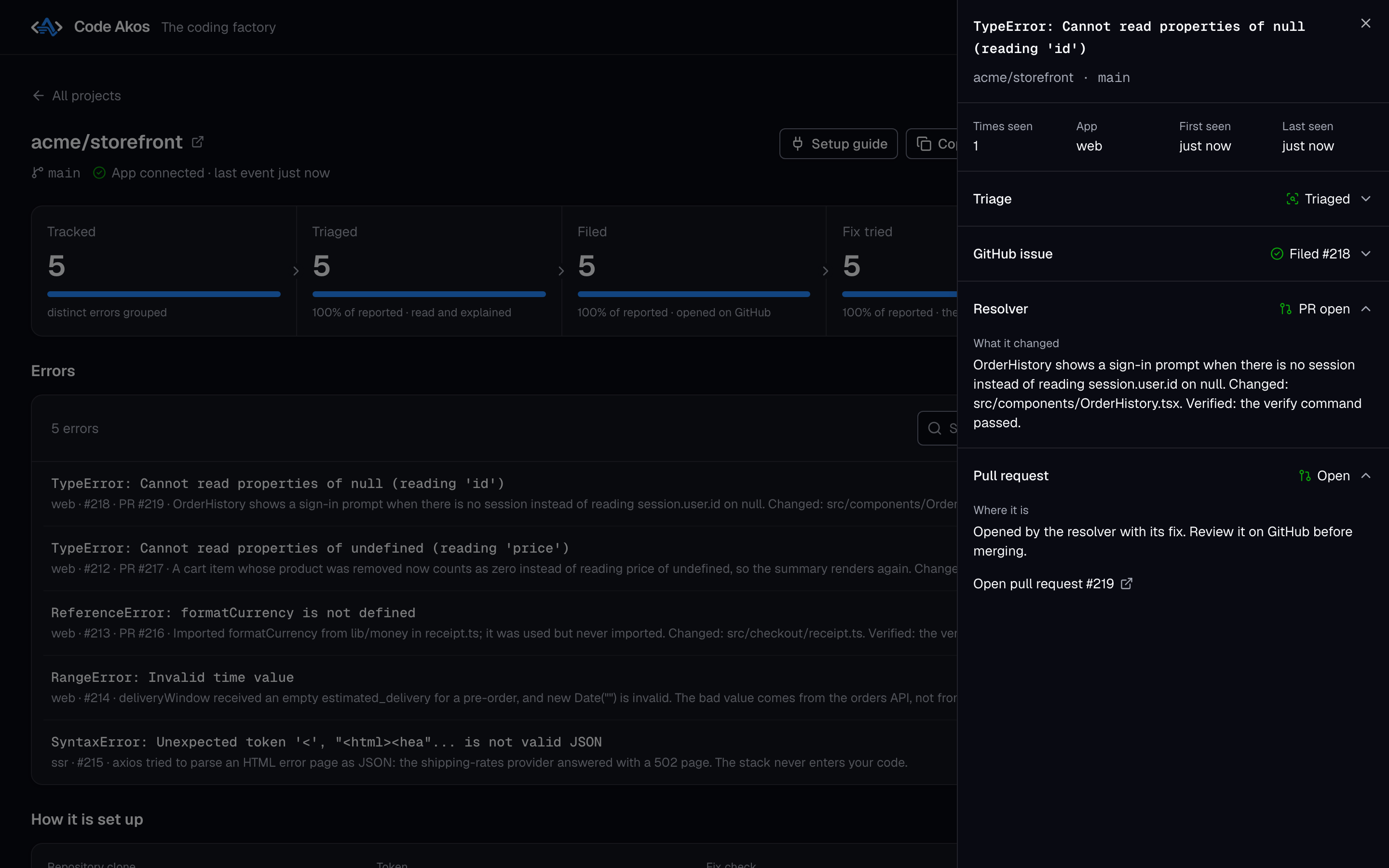The image size is (1389, 868).
Task: Click the Tracked progress bar
Action: point(163,294)
